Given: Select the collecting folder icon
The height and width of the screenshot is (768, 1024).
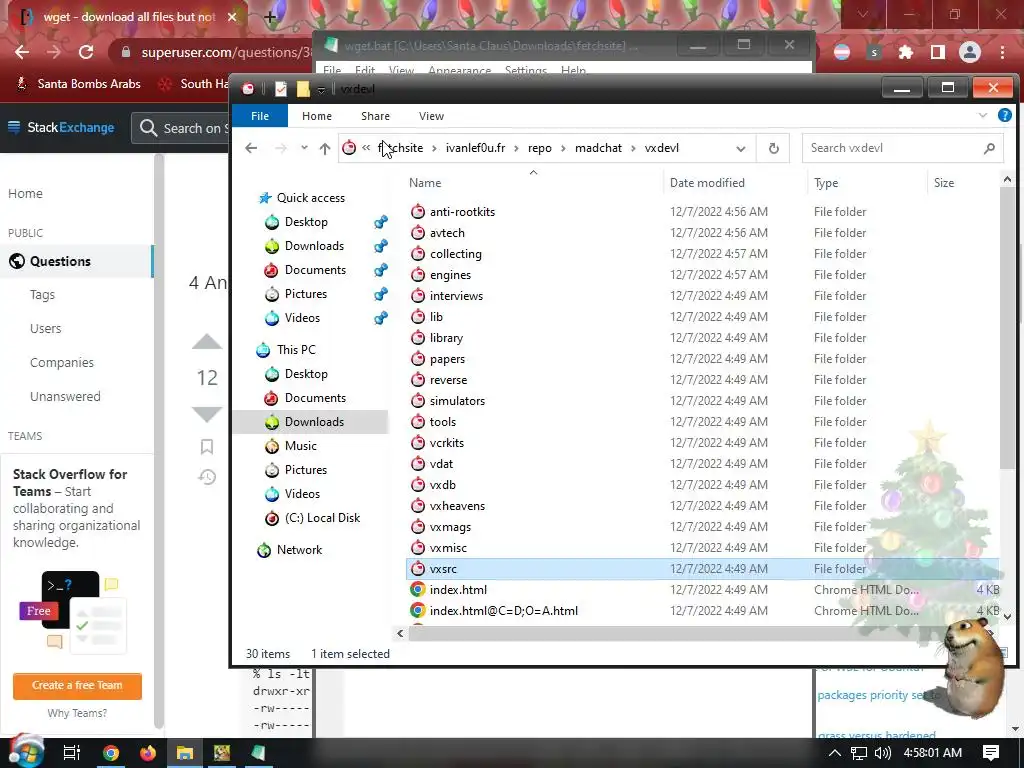Looking at the screenshot, I should pos(418,253).
